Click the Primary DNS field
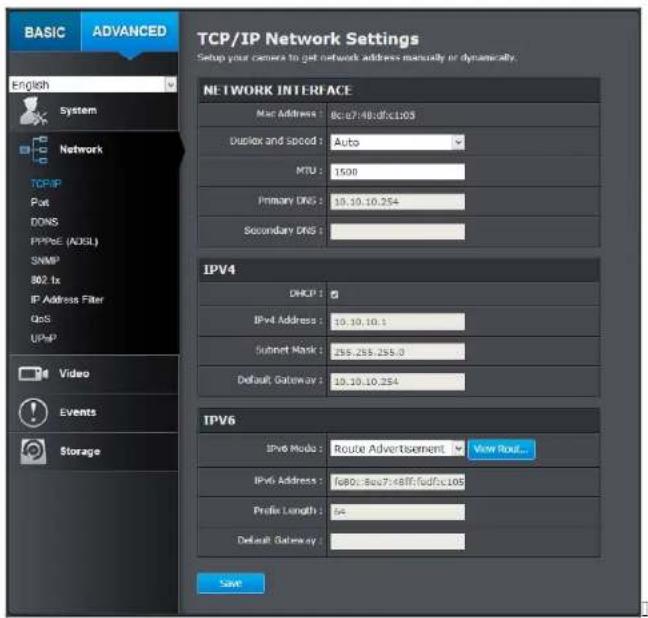This screenshot has width=648, height=618. [x=397, y=202]
